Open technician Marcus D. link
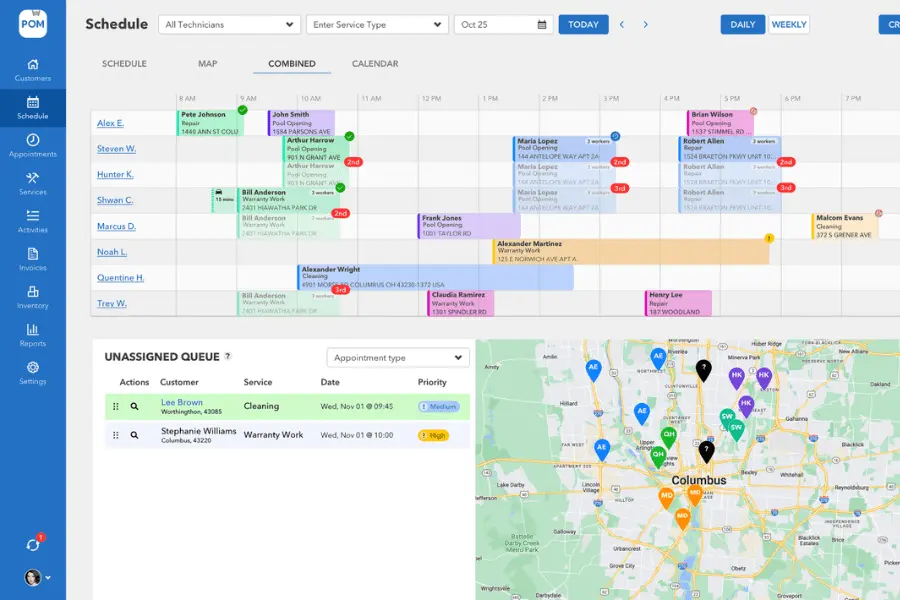 pyautogui.click(x=117, y=226)
